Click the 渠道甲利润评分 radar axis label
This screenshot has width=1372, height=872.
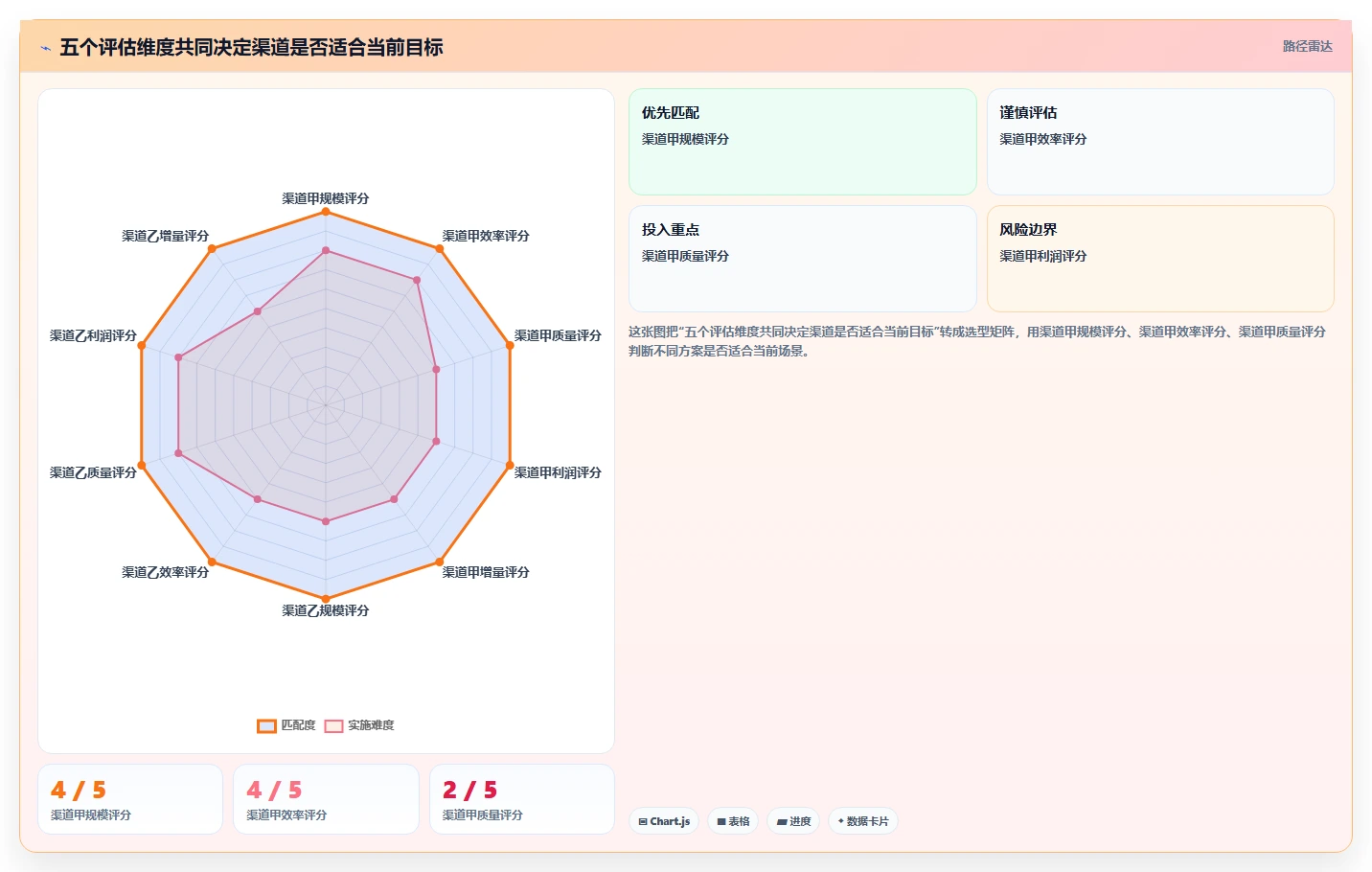pyautogui.click(x=558, y=472)
